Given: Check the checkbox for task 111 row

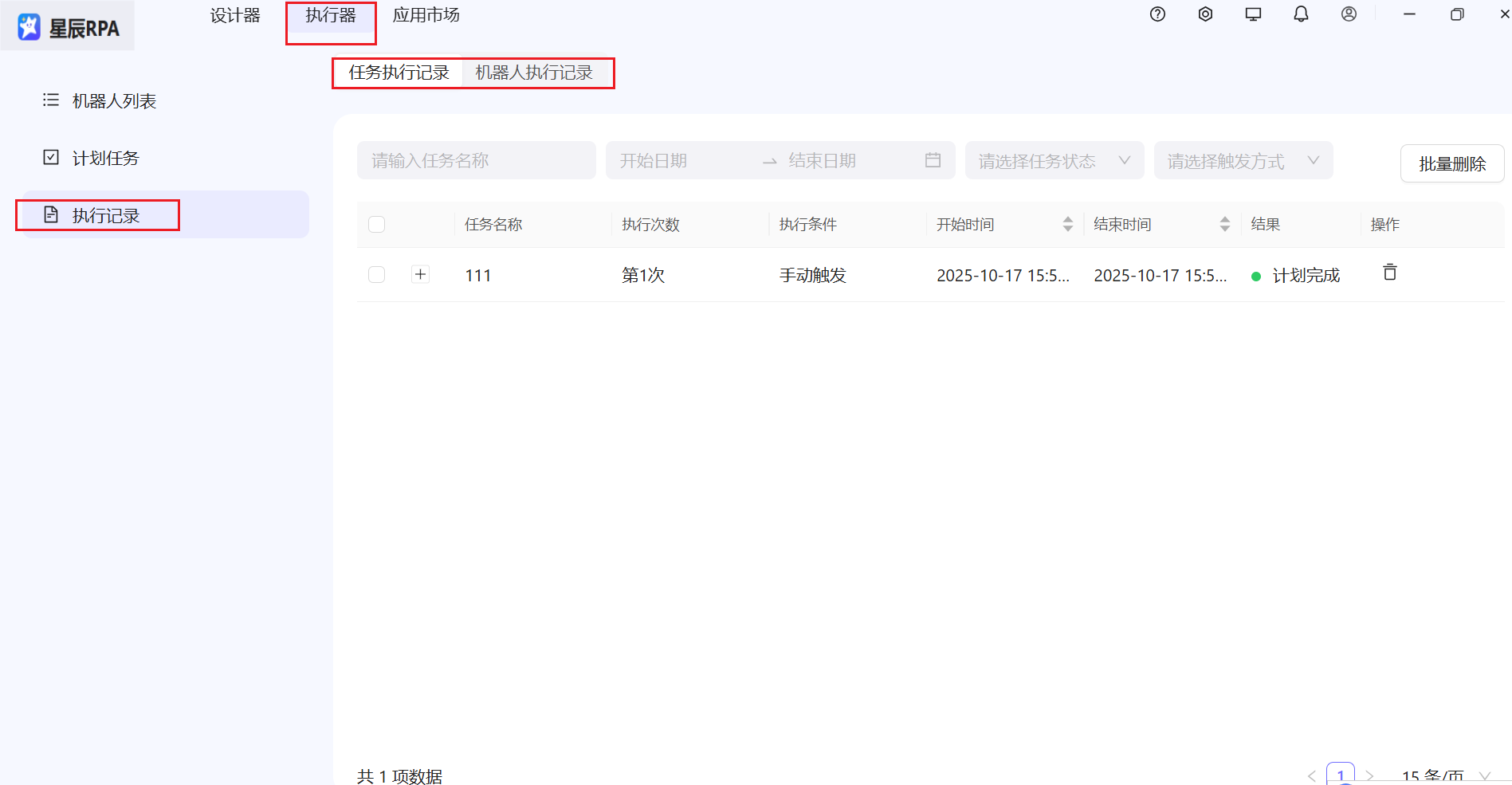Looking at the screenshot, I should point(377,275).
